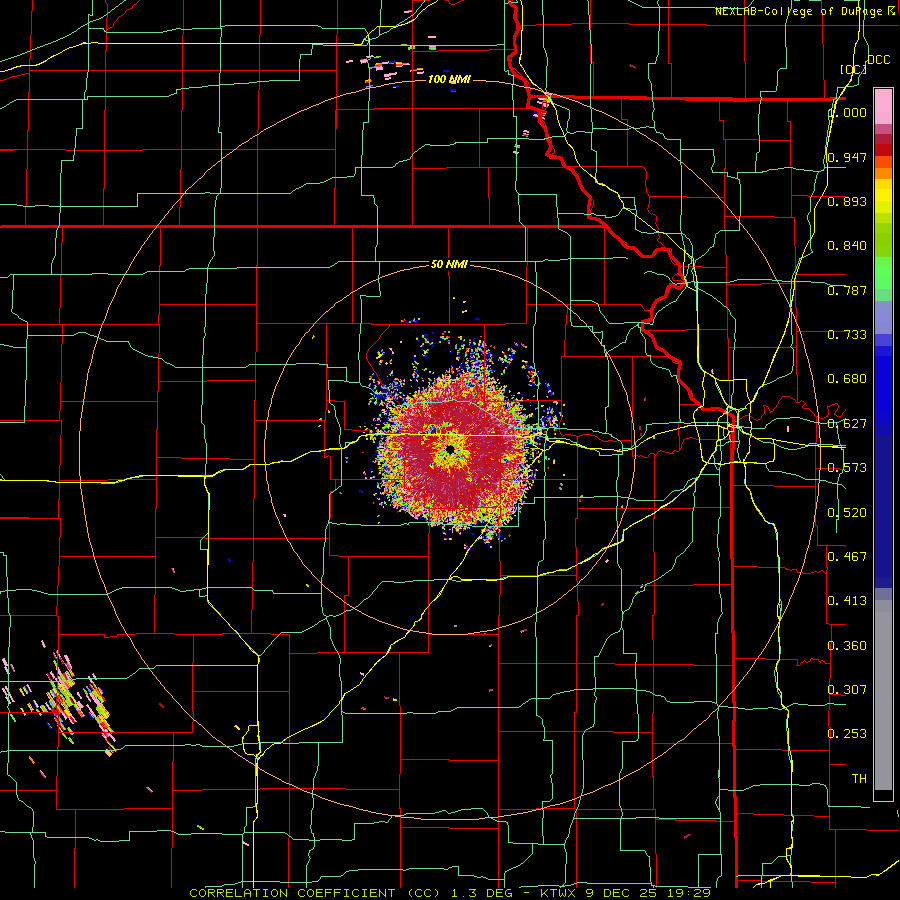Click the 0.787 scale value
The image size is (900, 900).
tap(847, 290)
